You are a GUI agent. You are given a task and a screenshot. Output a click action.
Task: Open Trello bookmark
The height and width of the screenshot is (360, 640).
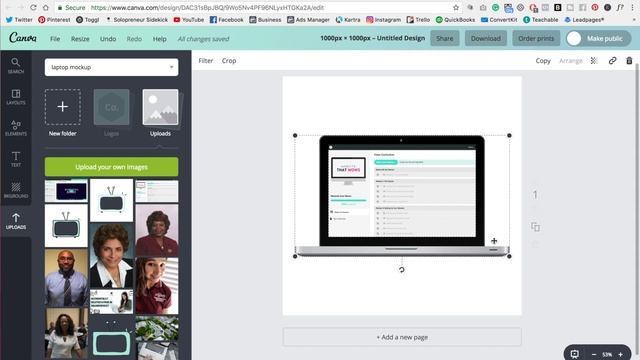[x=418, y=20]
